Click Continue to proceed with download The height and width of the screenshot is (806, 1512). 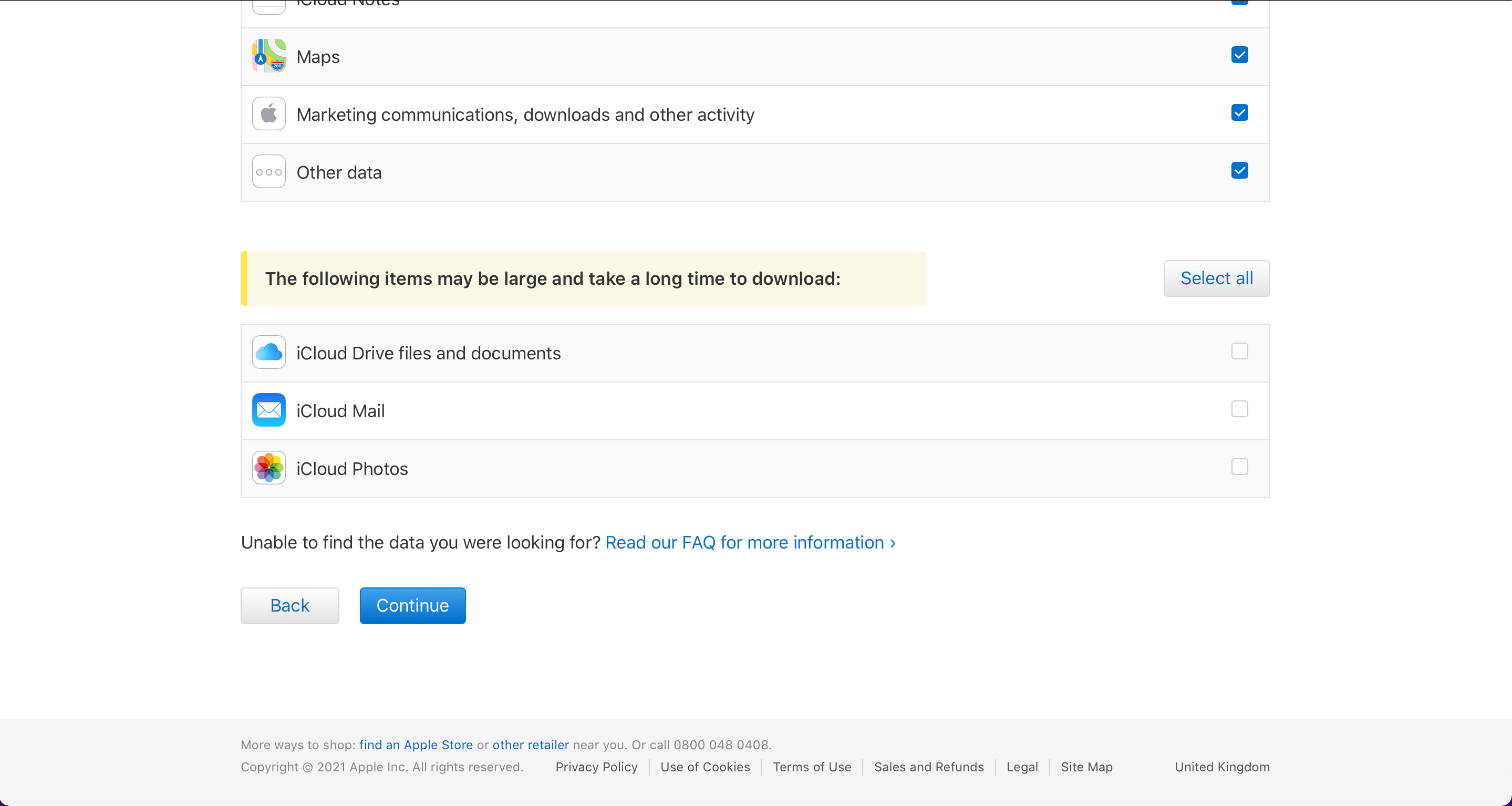412,605
